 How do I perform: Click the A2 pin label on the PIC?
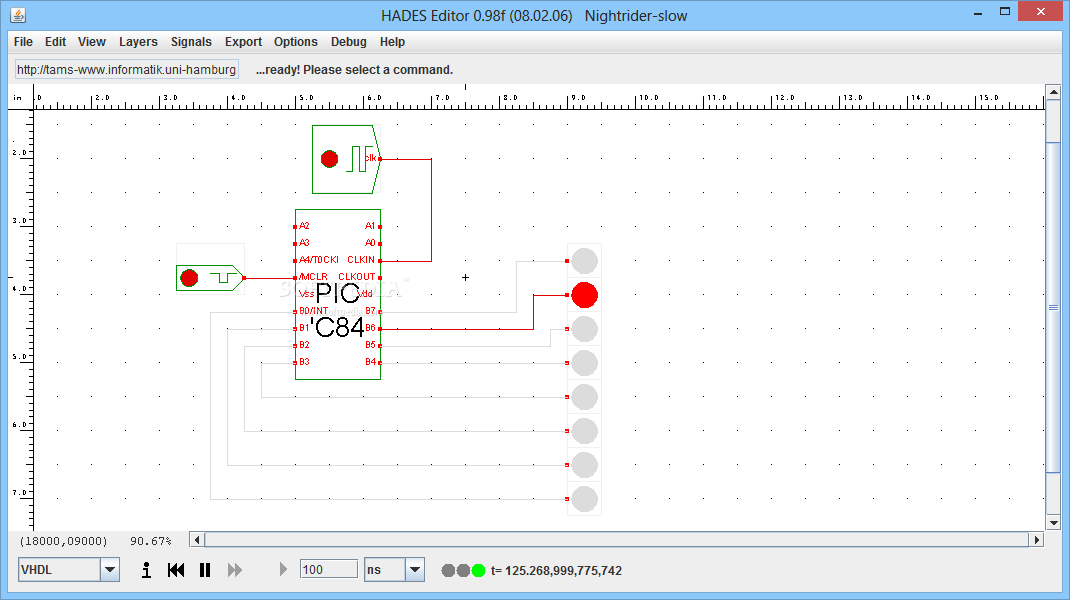tap(304, 226)
